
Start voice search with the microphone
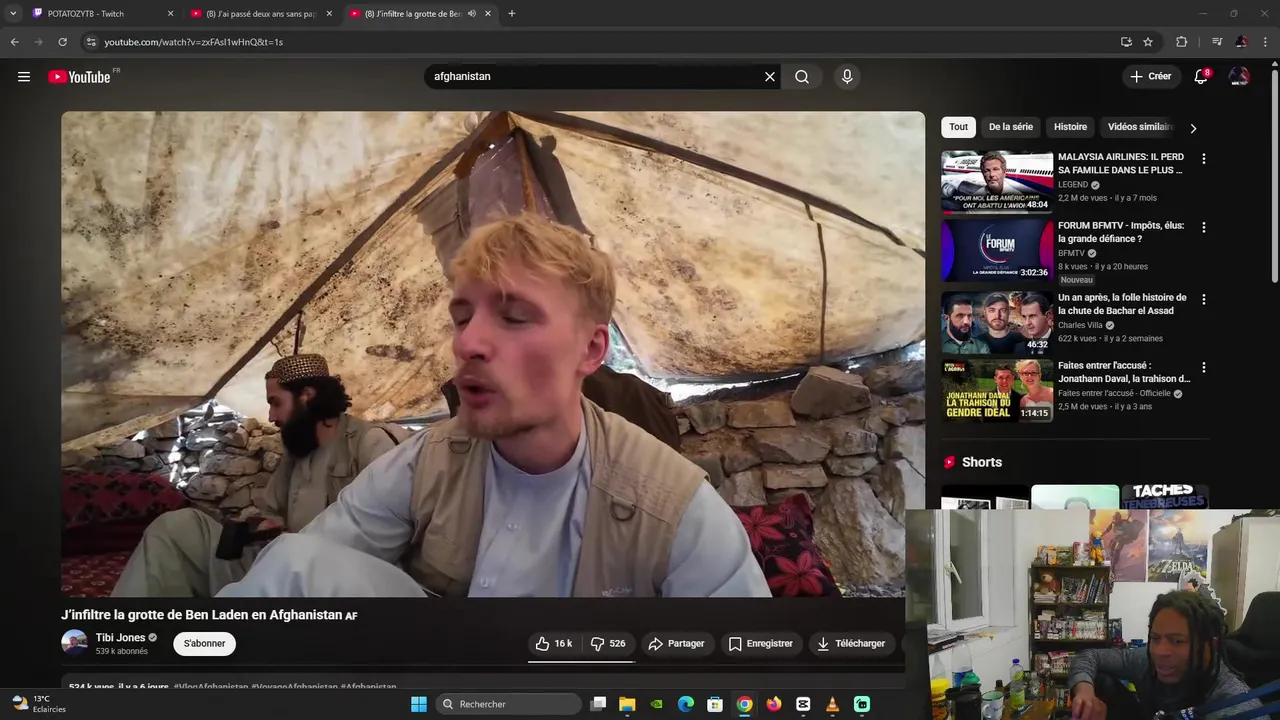click(x=847, y=77)
